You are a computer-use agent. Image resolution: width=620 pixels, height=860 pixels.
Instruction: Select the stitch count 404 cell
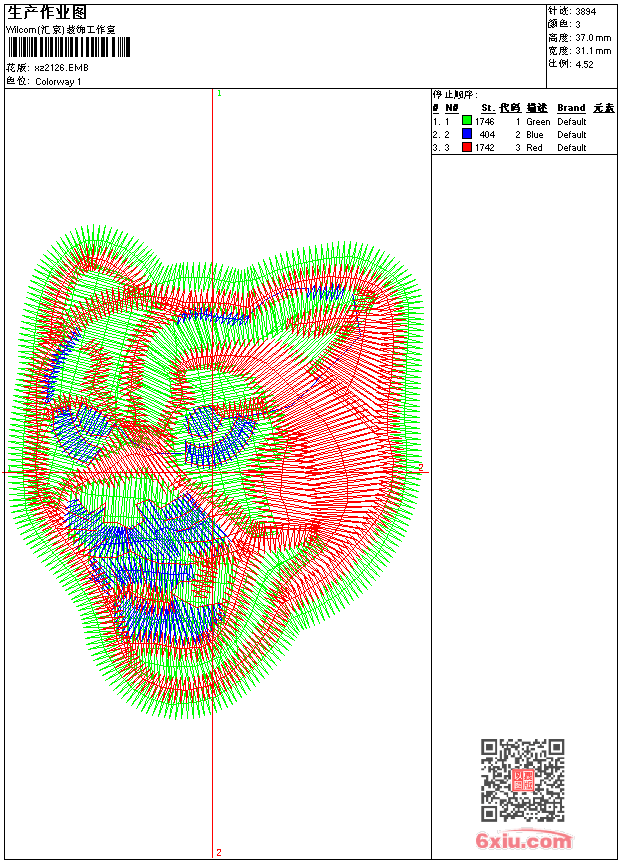click(x=487, y=134)
